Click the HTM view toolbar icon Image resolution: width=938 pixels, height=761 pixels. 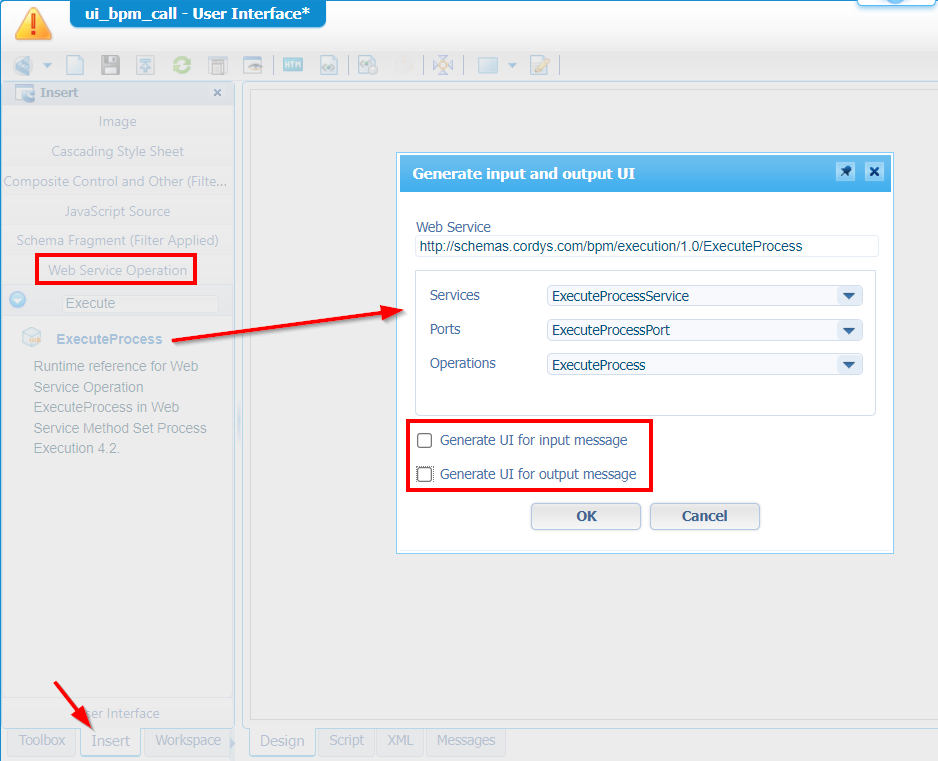point(292,65)
